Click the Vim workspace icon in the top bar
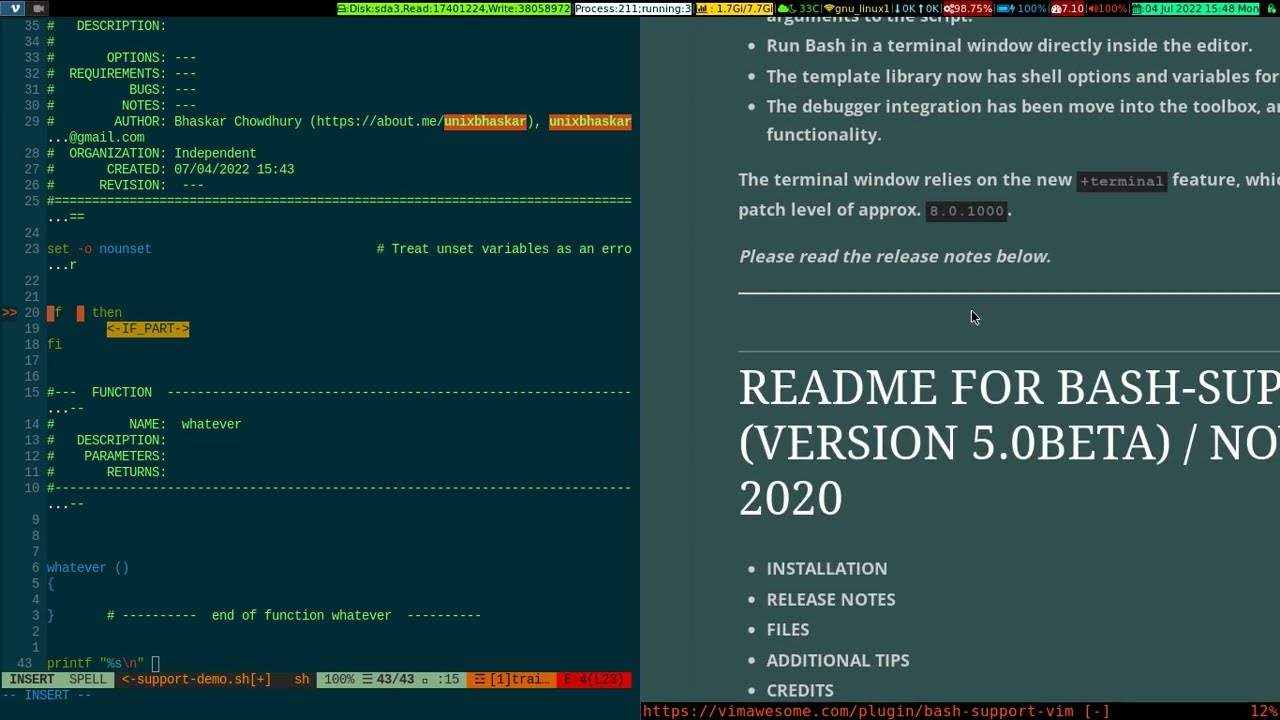This screenshot has height=720, width=1280. (14, 8)
